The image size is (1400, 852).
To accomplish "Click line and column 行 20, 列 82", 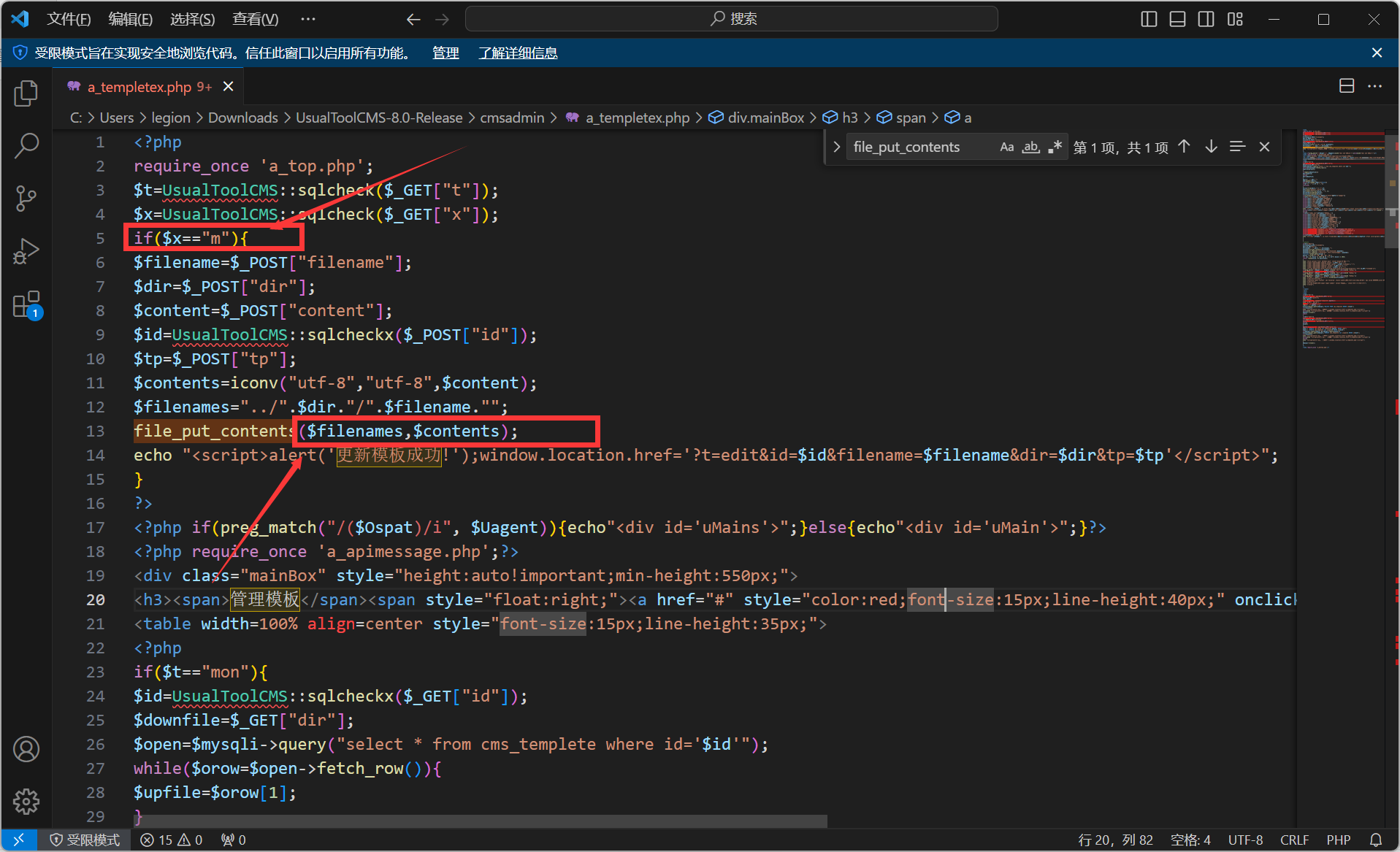I will click(1115, 840).
